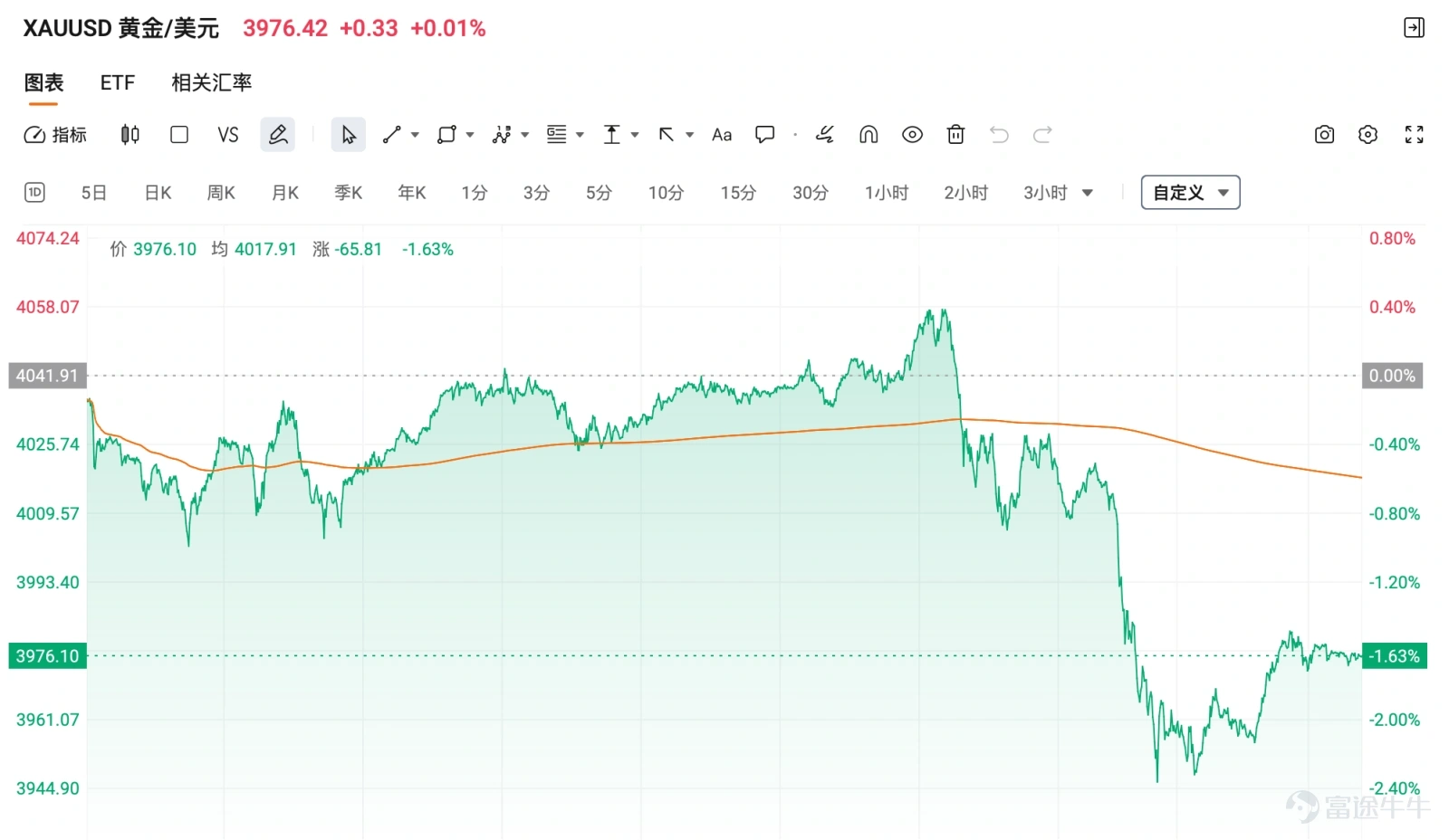Open chart settings gear icon
The image size is (1449, 840).
coord(1367,135)
